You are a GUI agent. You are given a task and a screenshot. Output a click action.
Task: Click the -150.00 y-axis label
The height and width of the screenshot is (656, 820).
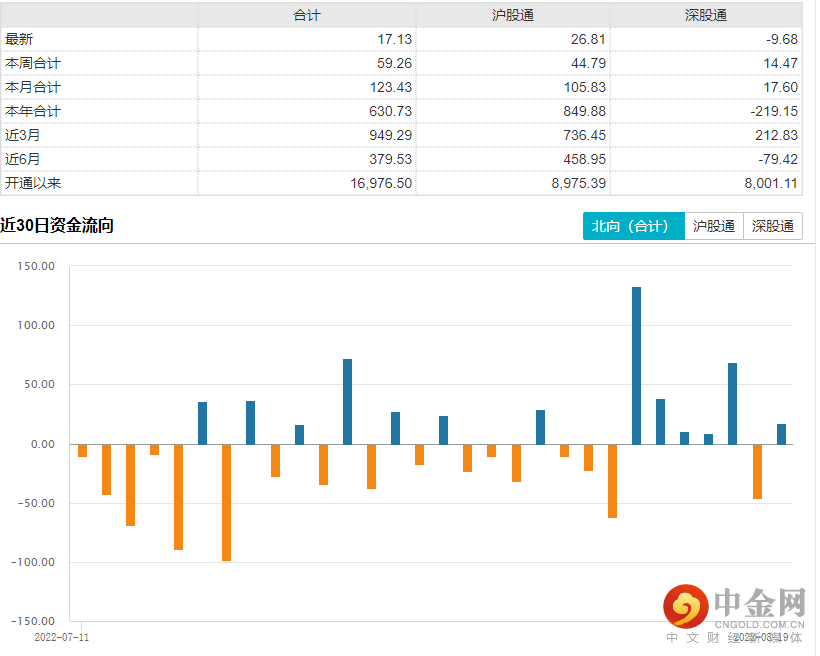pyautogui.click(x=33, y=621)
